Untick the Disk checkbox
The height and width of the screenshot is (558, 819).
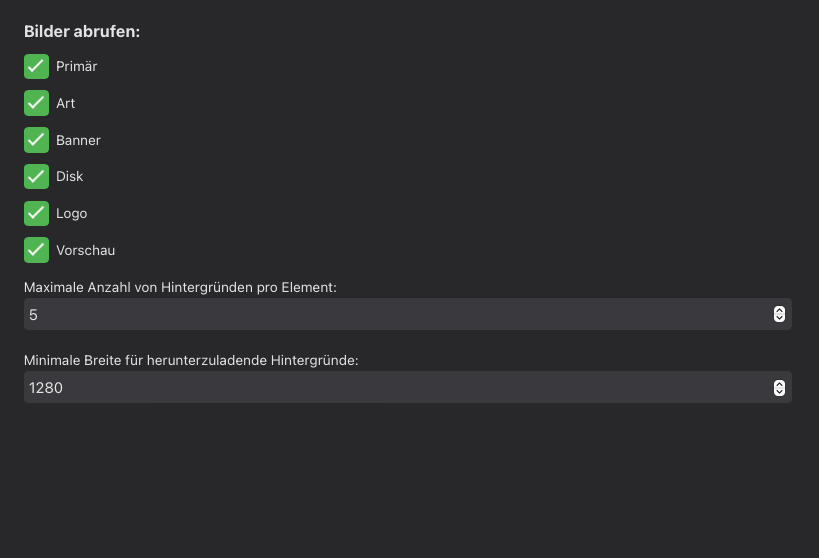pyautogui.click(x=36, y=176)
